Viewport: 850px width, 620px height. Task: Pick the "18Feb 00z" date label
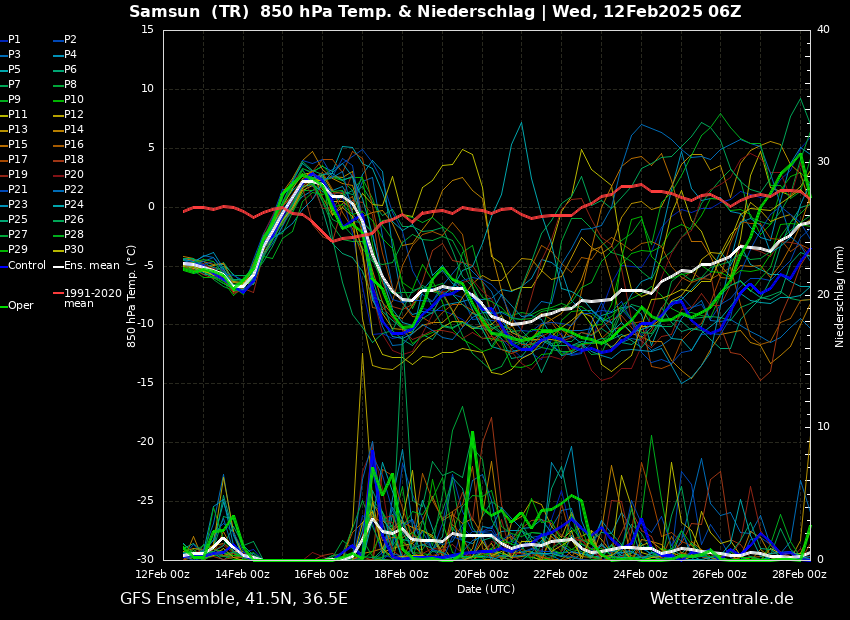(x=402, y=574)
